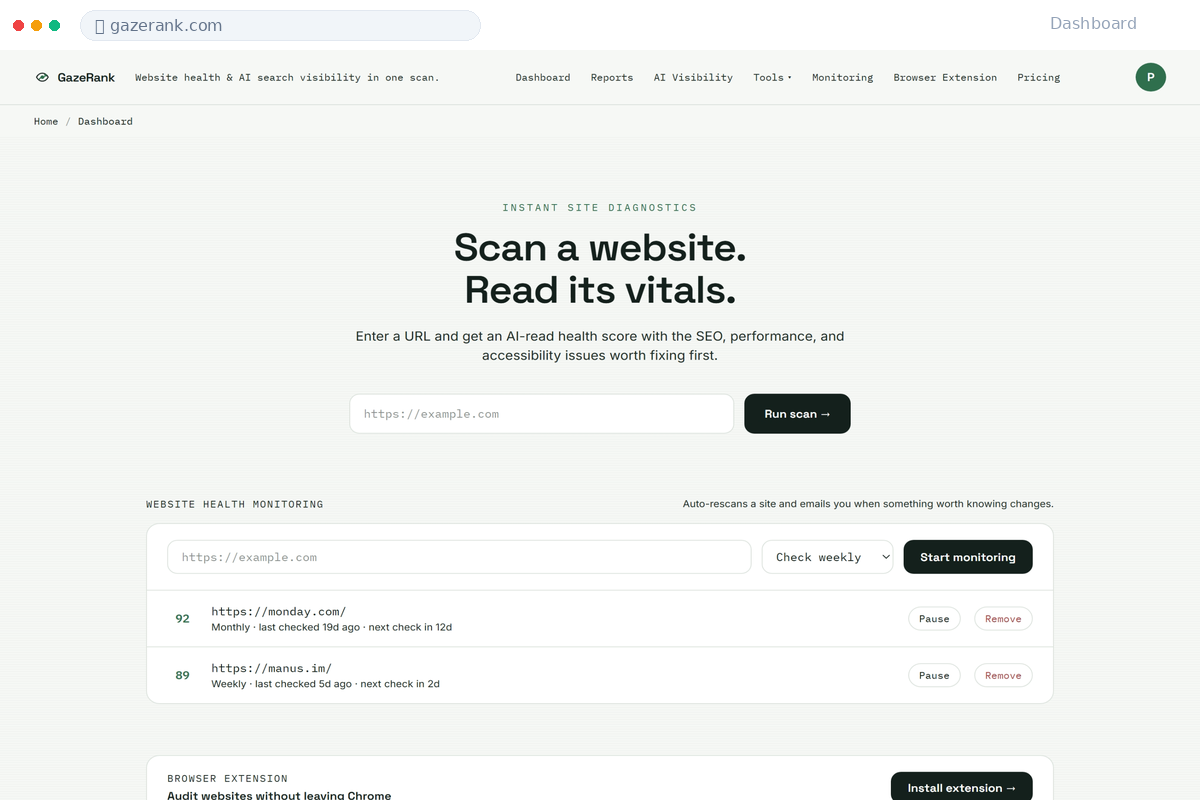Click the monday.com Monthly last checked line

332,628
